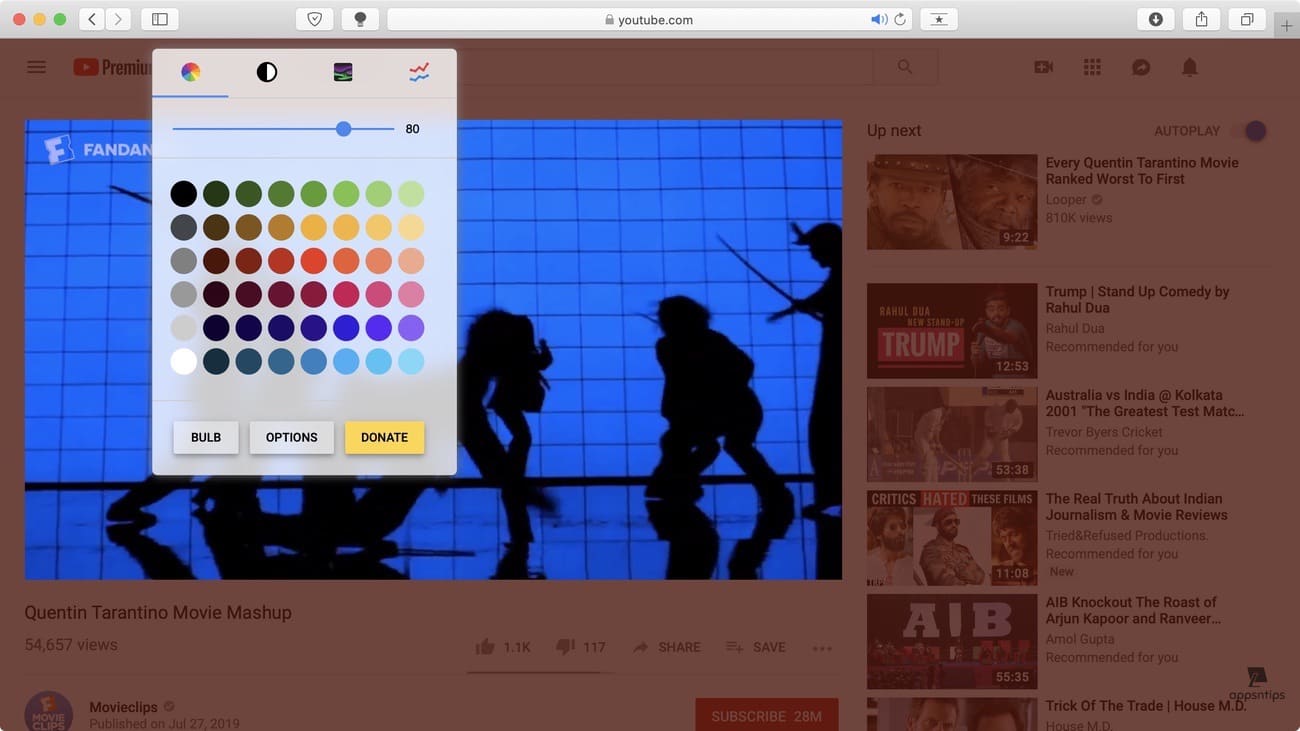Open the OPTIONS button
This screenshot has width=1300, height=731.
(292, 437)
